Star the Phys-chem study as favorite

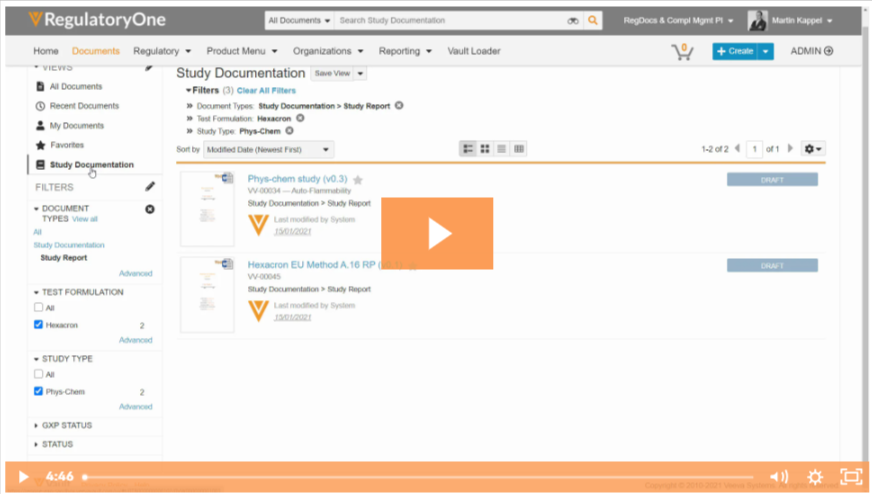[x=358, y=180]
